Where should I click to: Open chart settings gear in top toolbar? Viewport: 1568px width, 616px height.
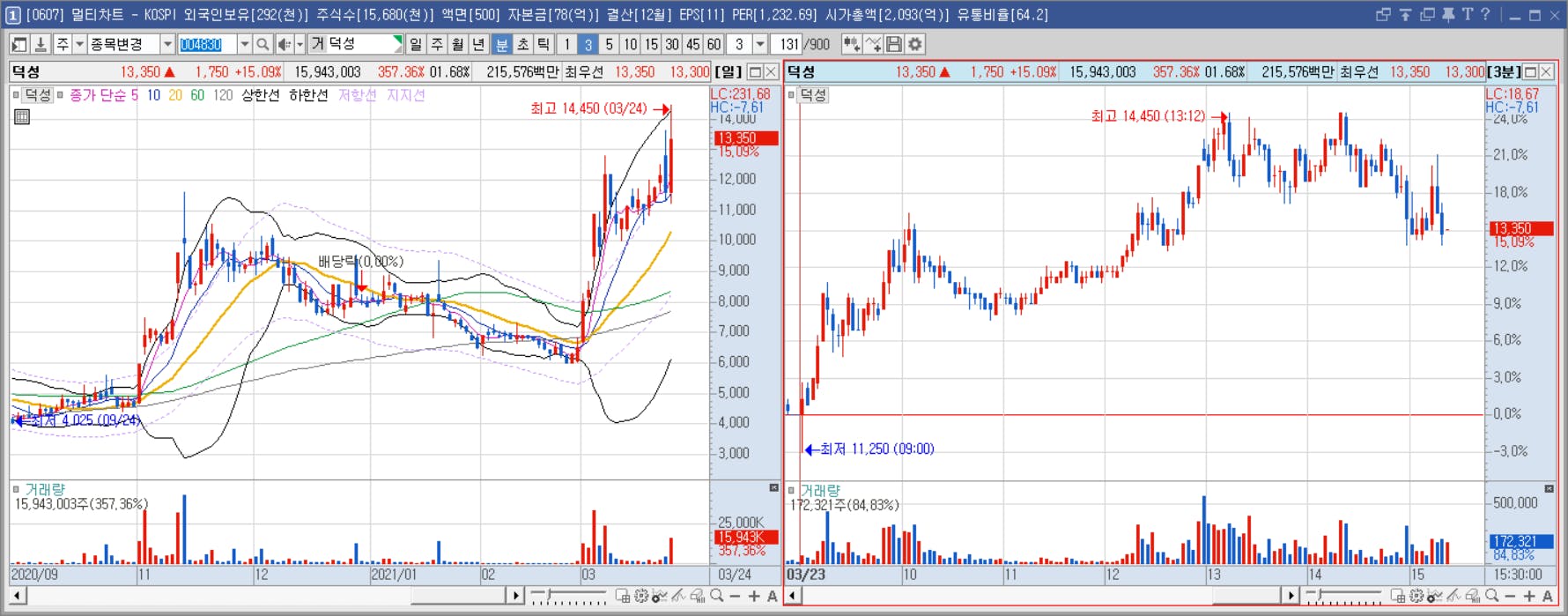coord(915,44)
